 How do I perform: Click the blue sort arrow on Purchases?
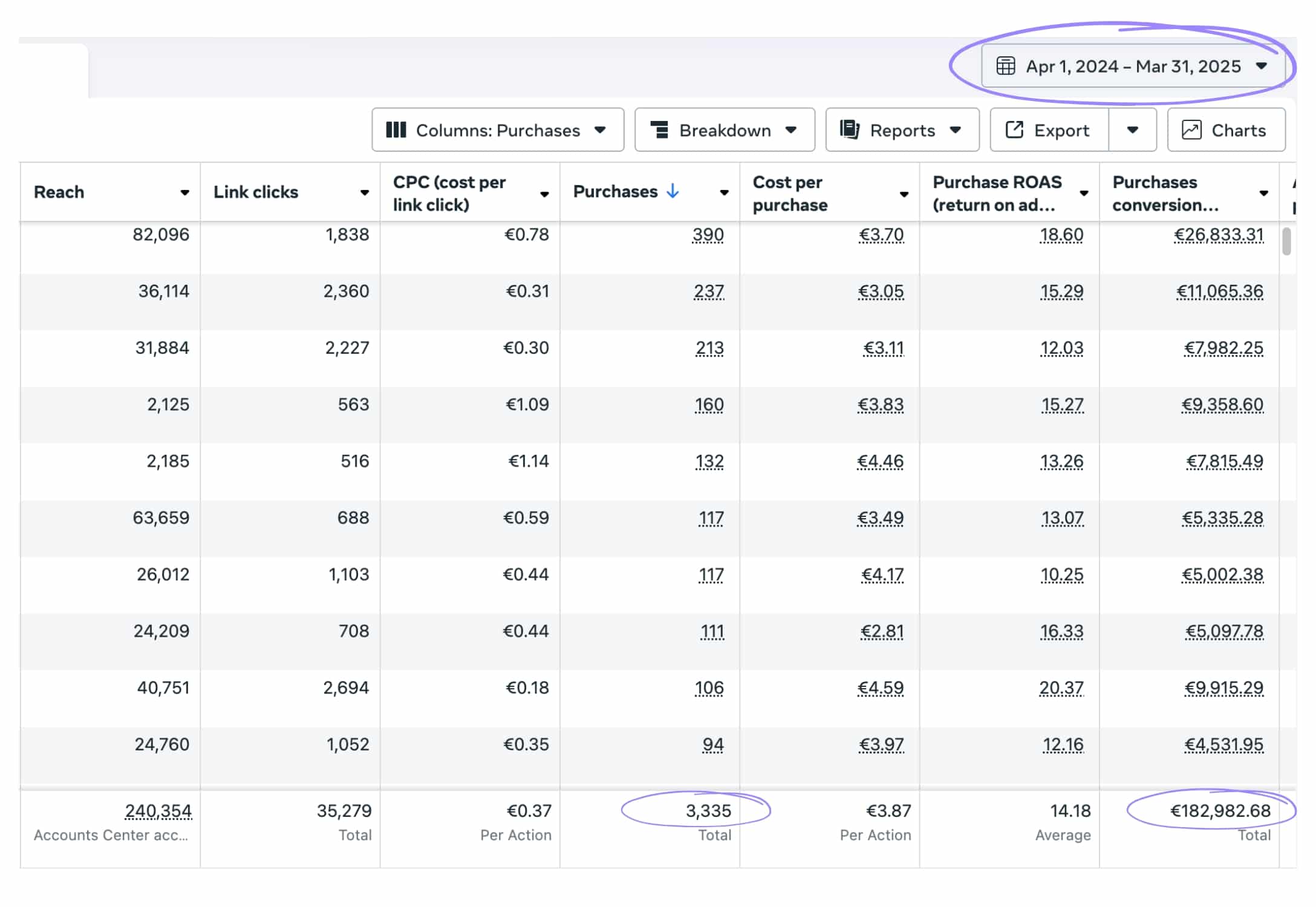point(673,192)
